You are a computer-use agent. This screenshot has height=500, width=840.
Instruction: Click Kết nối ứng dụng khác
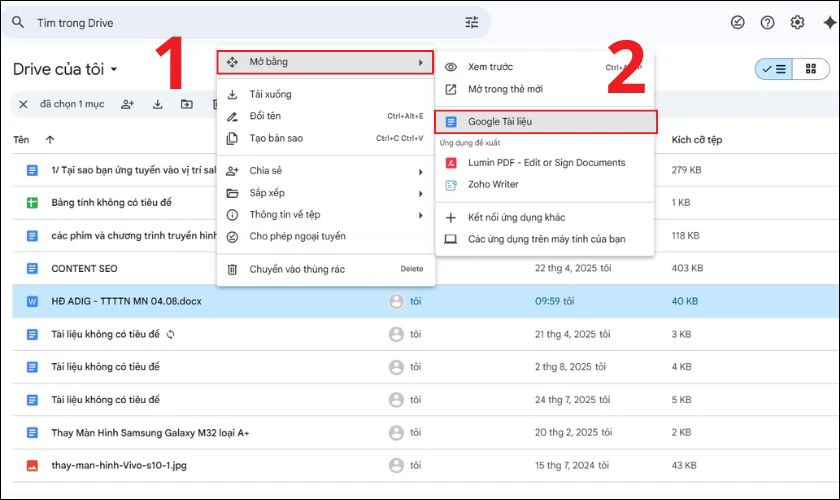pos(544,217)
